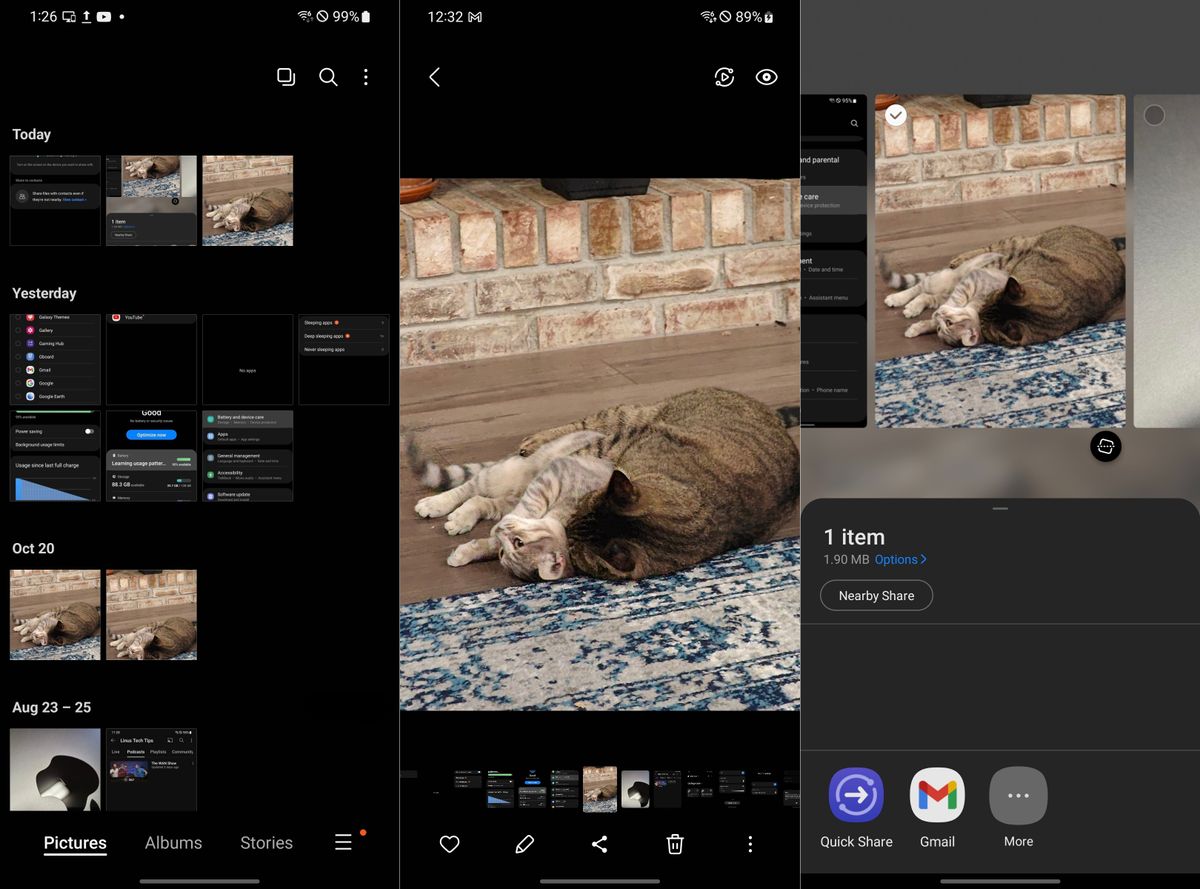
Task: Uncheck the selected photo's checkmark
Action: coord(895,115)
